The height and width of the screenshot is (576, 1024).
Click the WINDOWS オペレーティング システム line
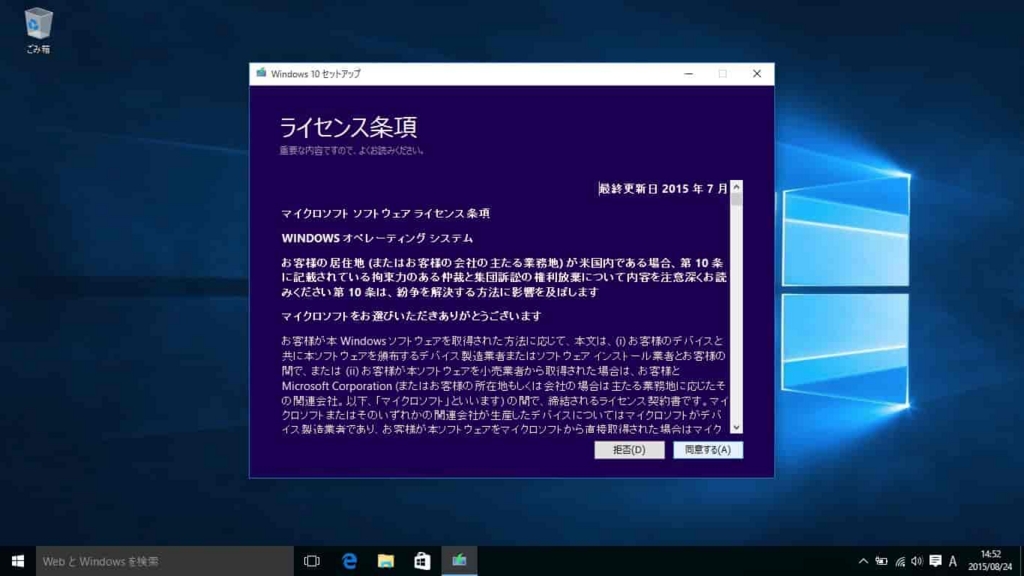tap(377, 238)
